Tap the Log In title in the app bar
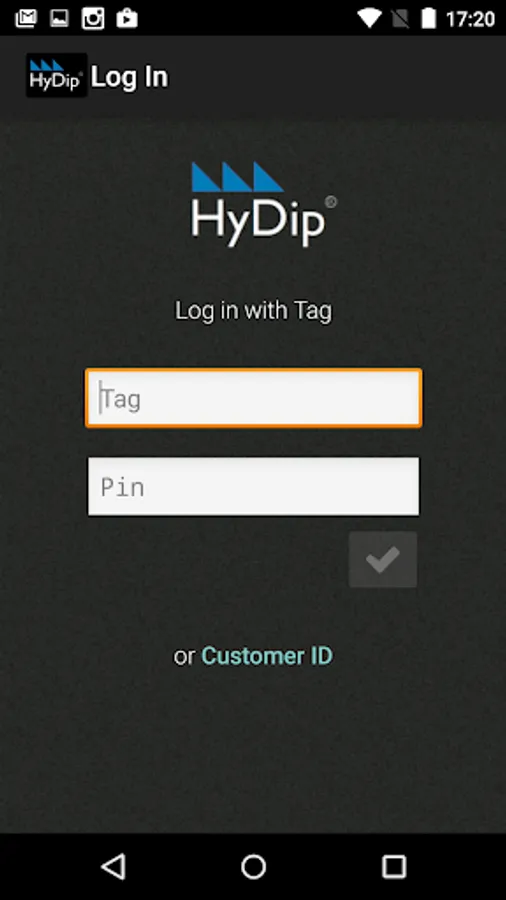 [130, 77]
